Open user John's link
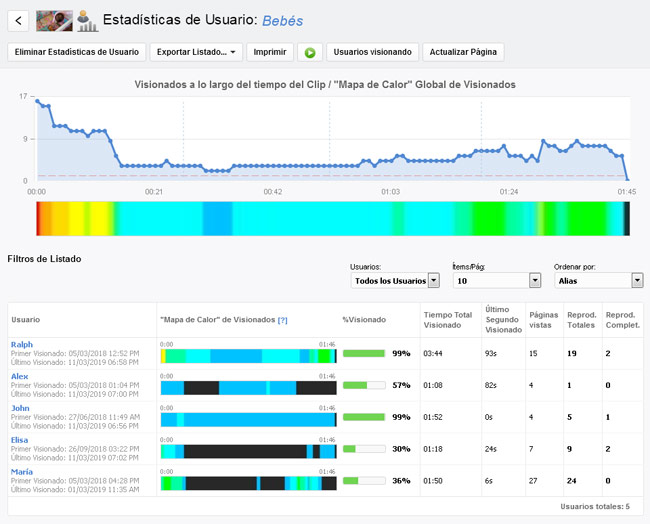650x524 pixels. point(20,408)
